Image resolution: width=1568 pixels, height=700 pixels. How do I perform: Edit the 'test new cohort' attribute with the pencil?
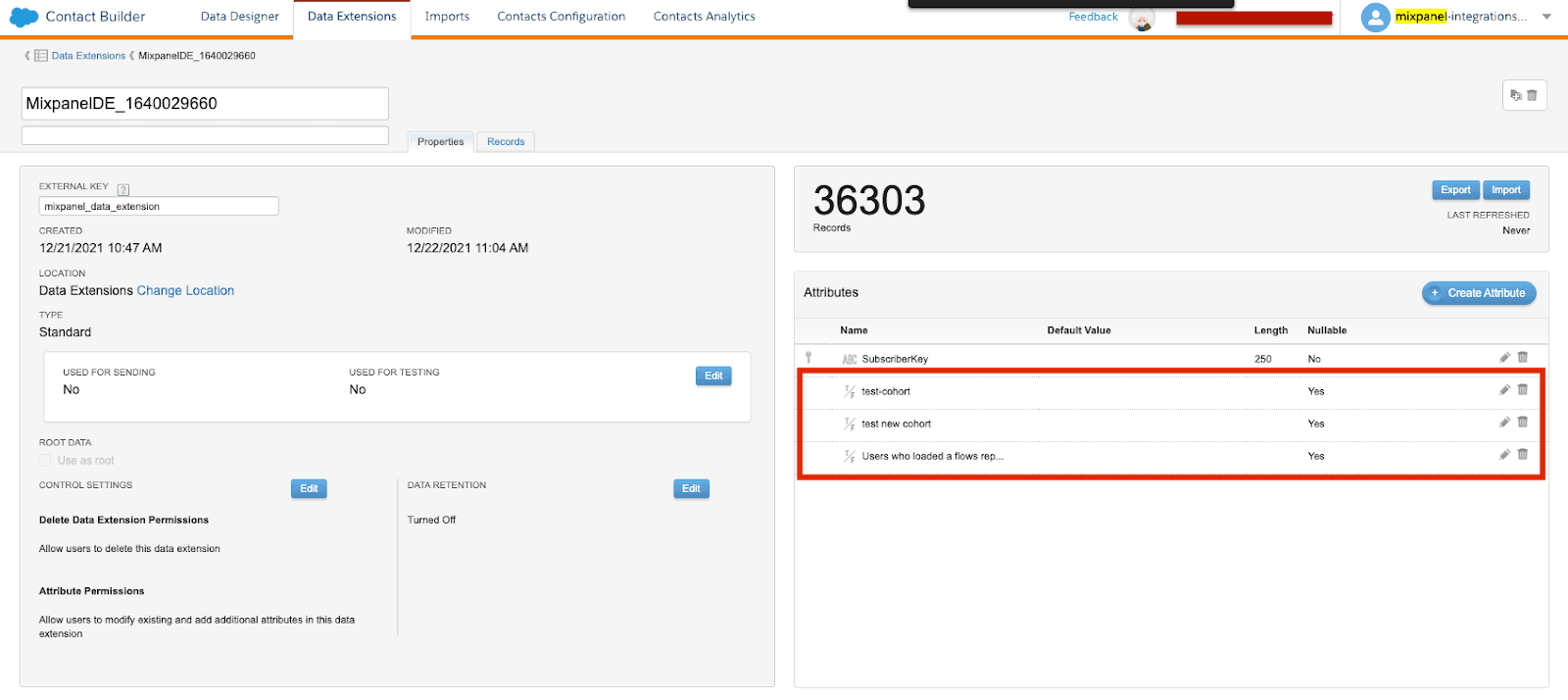(x=1504, y=423)
